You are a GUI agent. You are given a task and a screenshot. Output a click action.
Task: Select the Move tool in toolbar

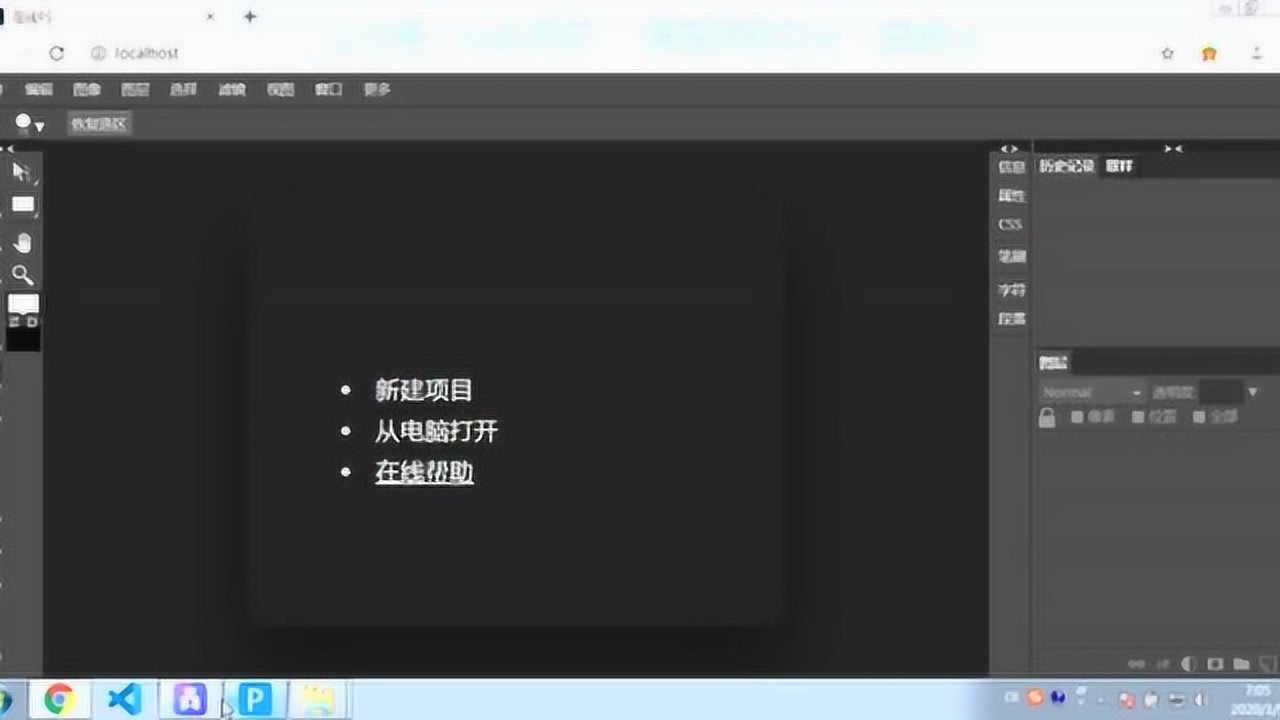click(22, 173)
